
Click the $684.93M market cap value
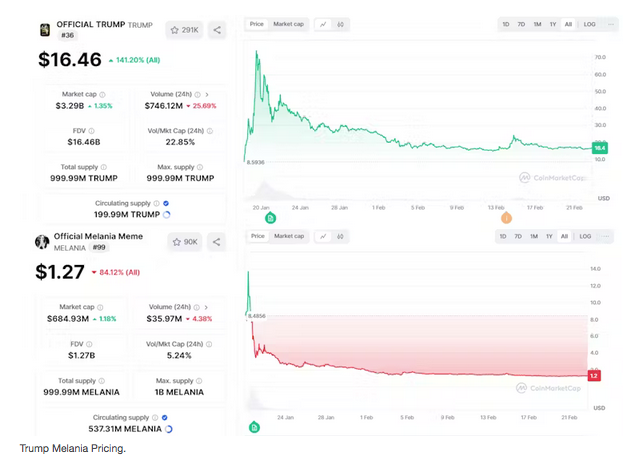tap(68, 319)
